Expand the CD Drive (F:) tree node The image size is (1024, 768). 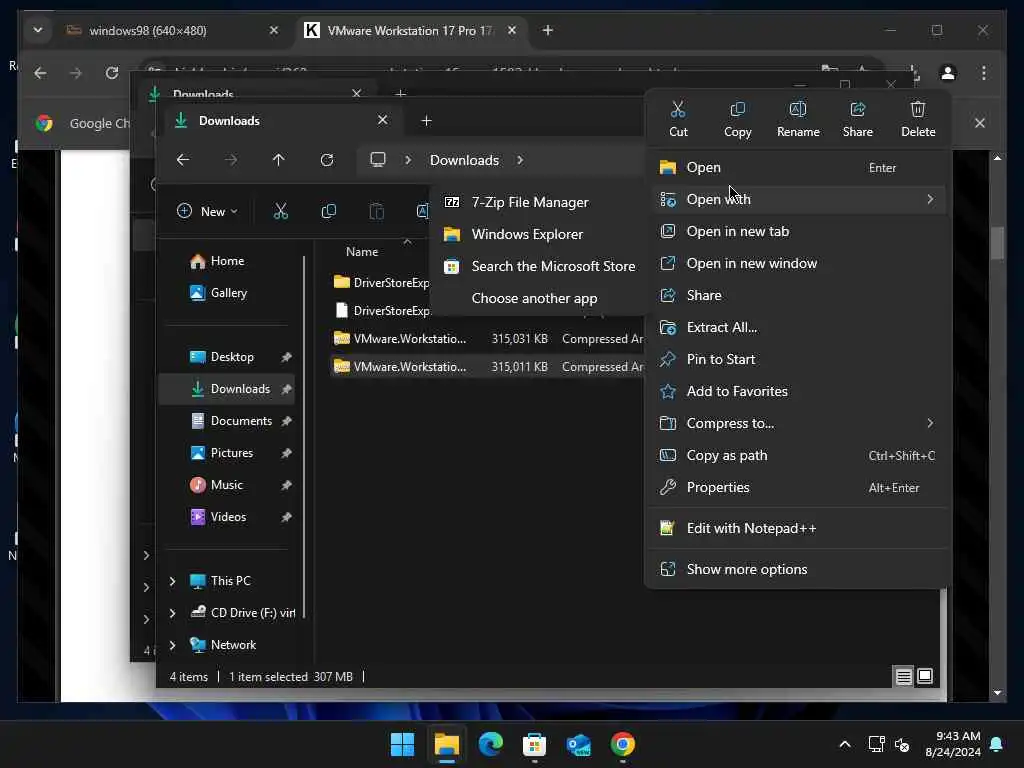point(172,613)
